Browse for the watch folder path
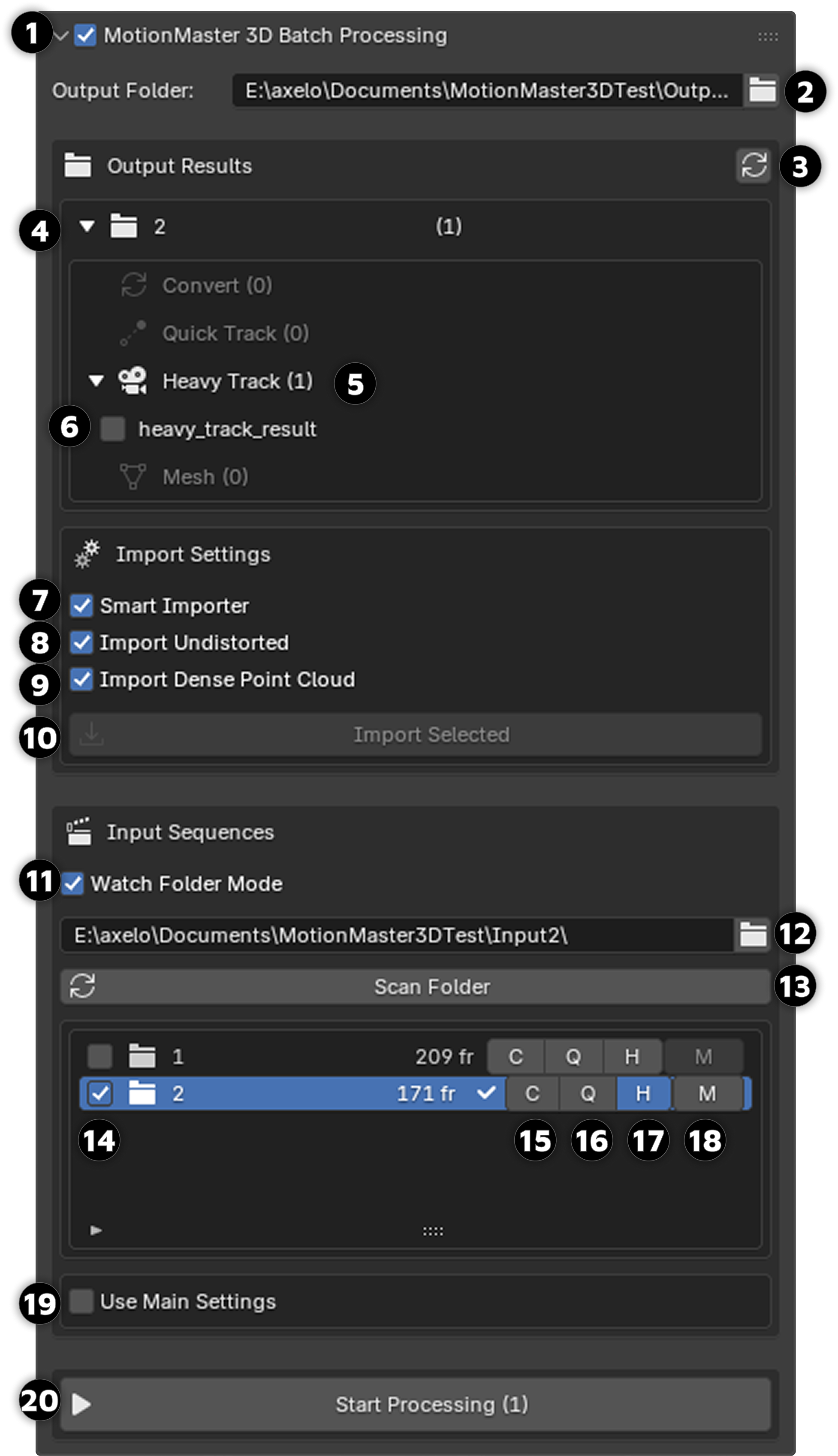 pos(752,934)
